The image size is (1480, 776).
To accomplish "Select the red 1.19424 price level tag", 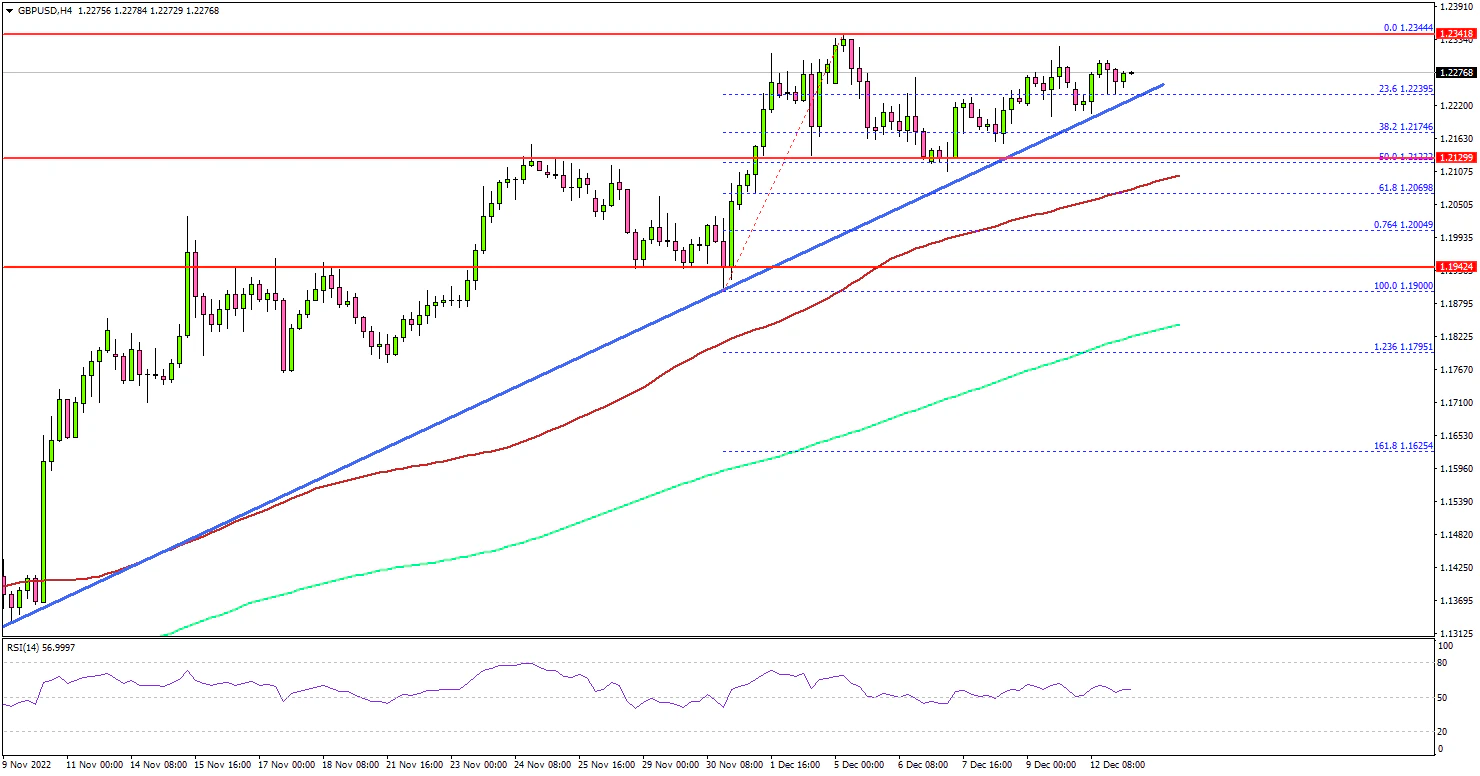I will (x=1455, y=267).
